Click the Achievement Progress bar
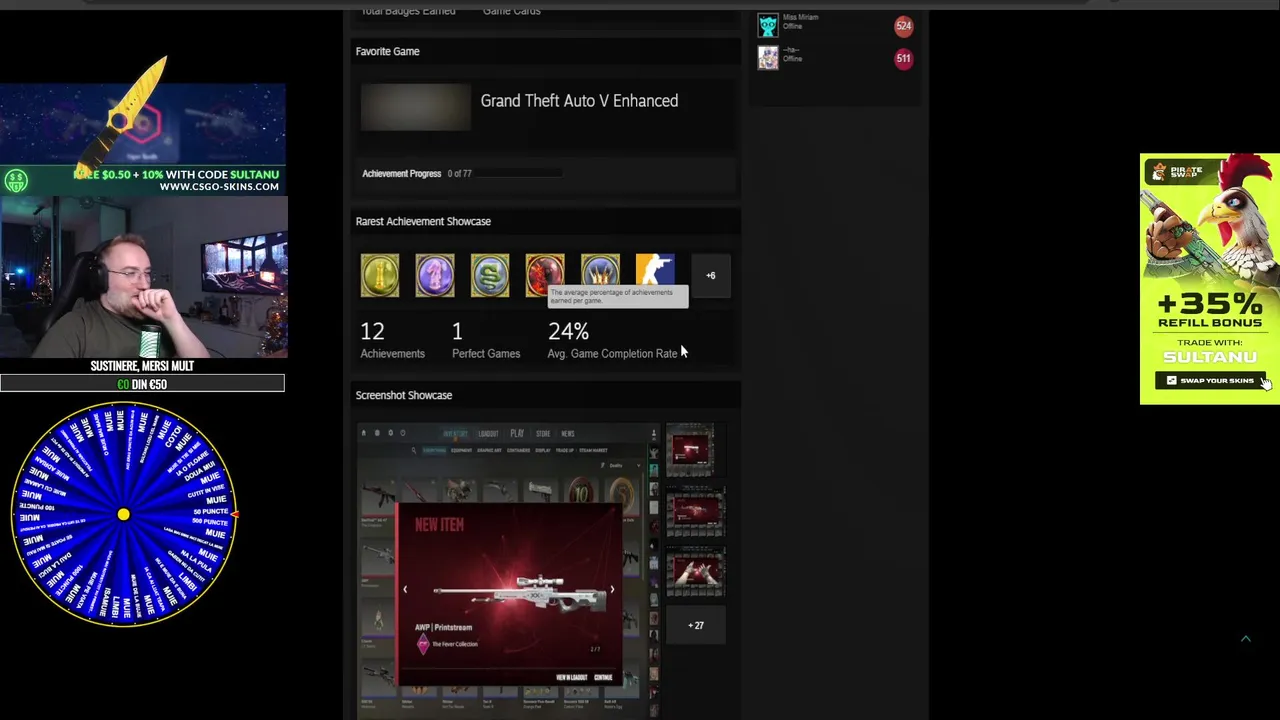The height and width of the screenshot is (720, 1280). [518, 174]
